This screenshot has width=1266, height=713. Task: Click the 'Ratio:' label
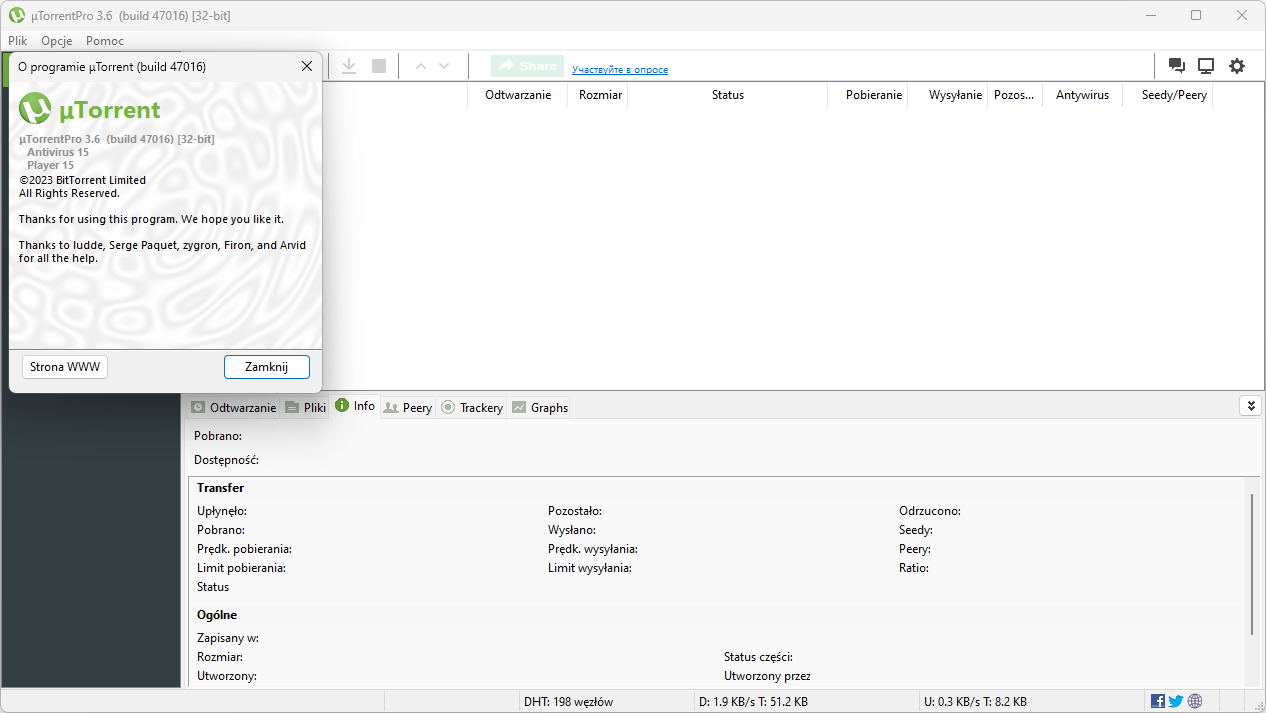(914, 568)
